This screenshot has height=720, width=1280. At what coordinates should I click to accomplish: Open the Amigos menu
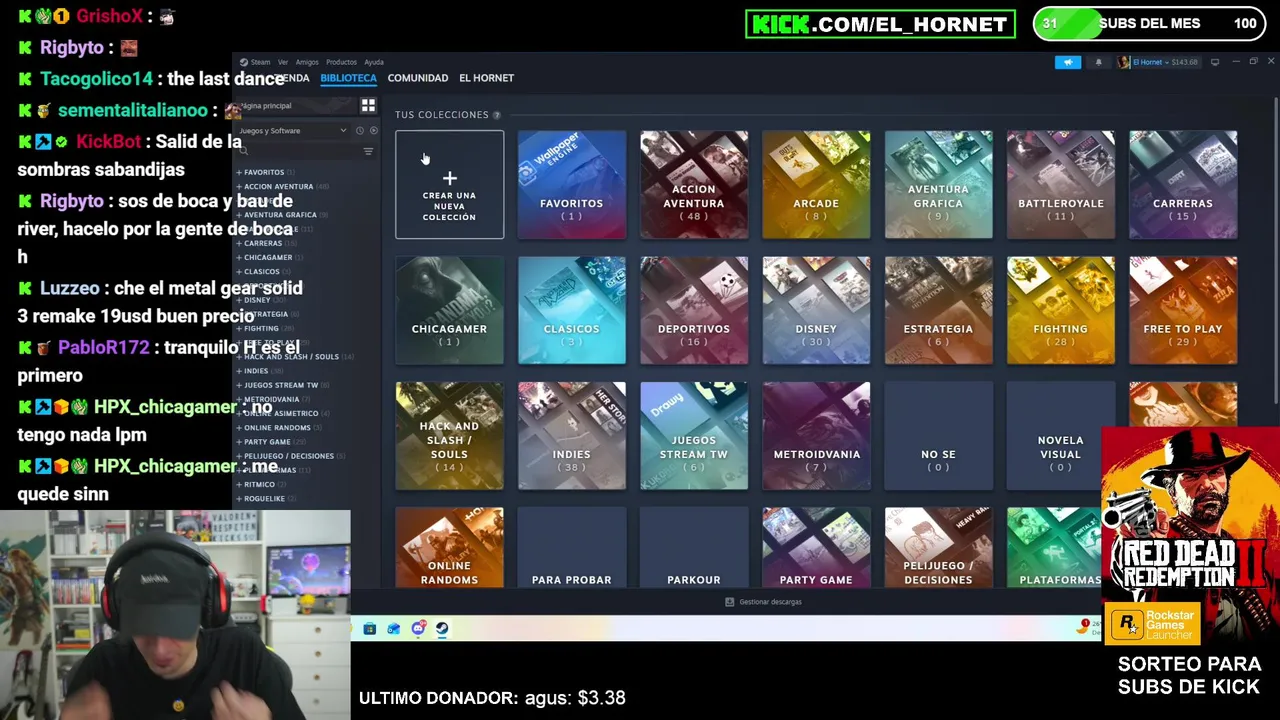point(307,62)
